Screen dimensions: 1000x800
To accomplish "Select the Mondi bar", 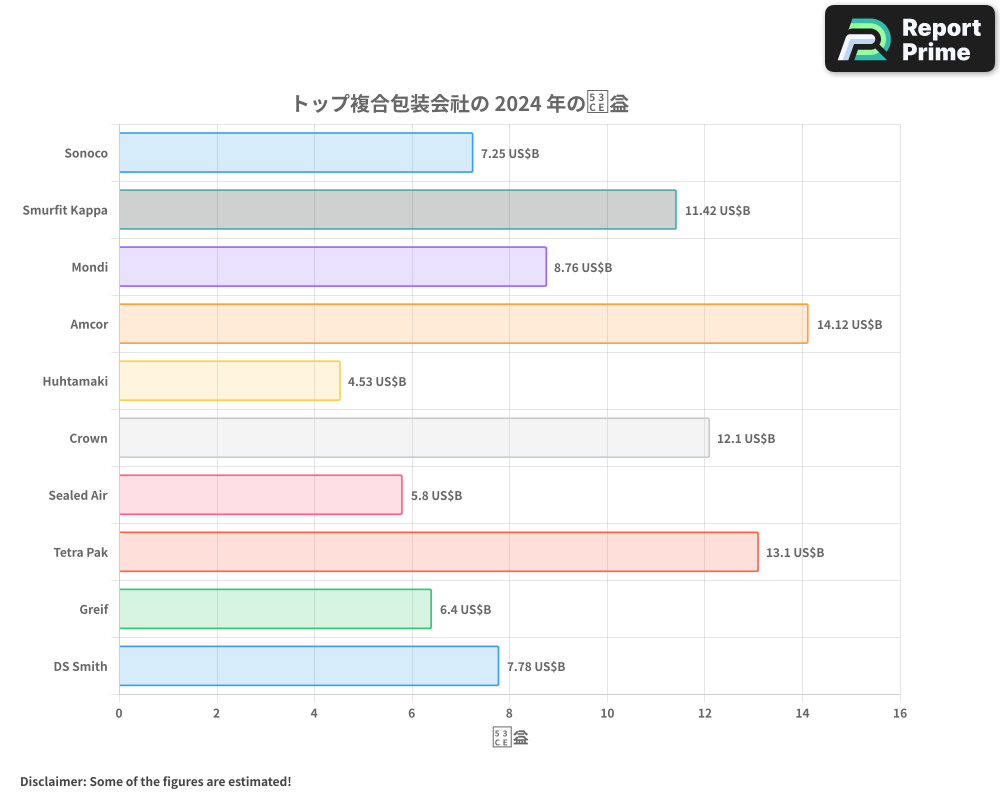I will tap(333, 267).
